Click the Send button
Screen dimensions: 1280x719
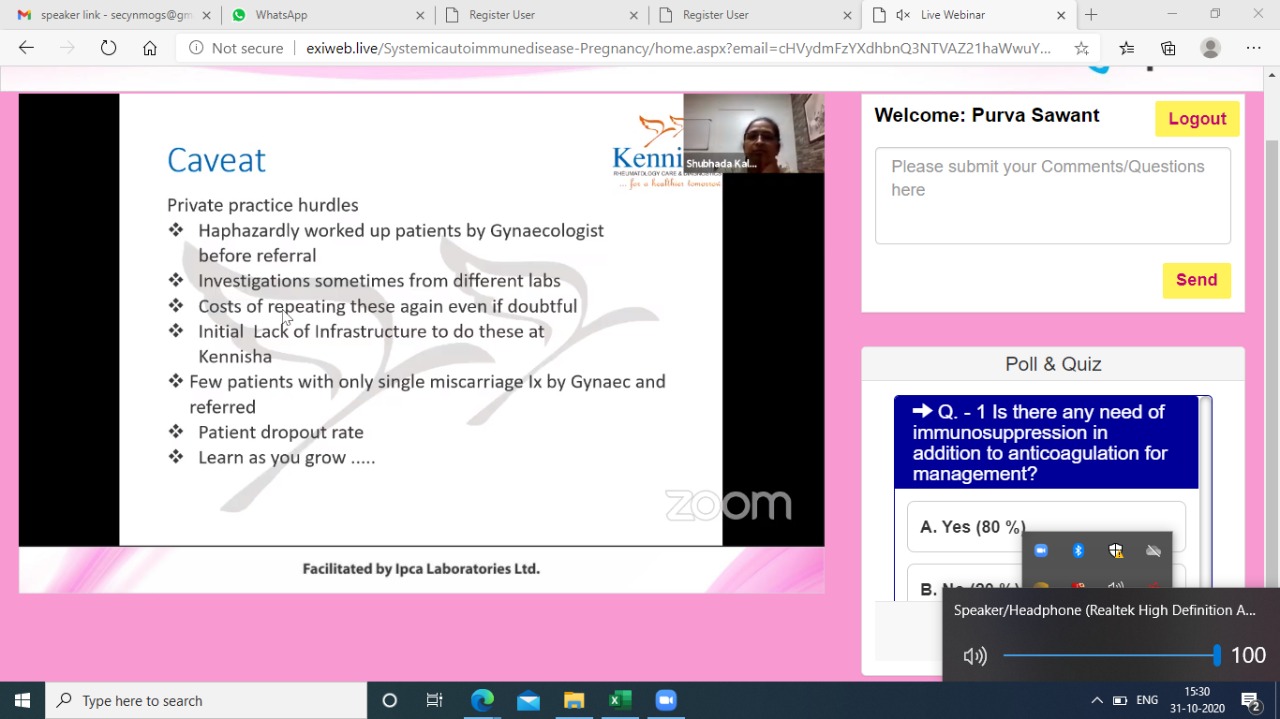(x=1196, y=280)
